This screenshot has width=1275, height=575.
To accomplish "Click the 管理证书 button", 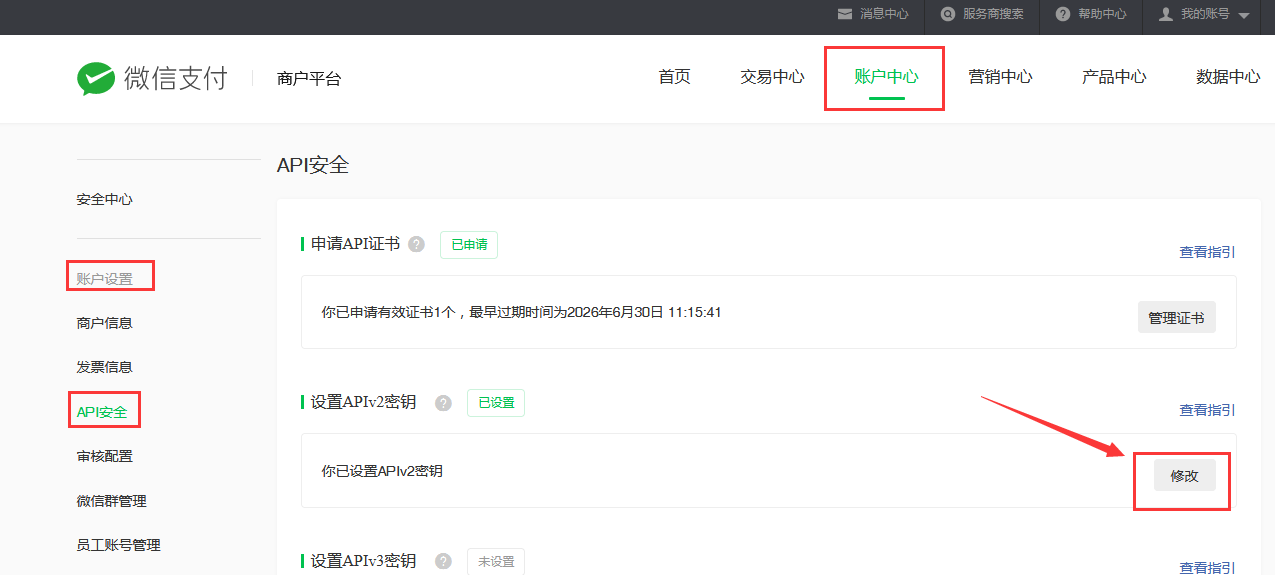I will 1176,318.
